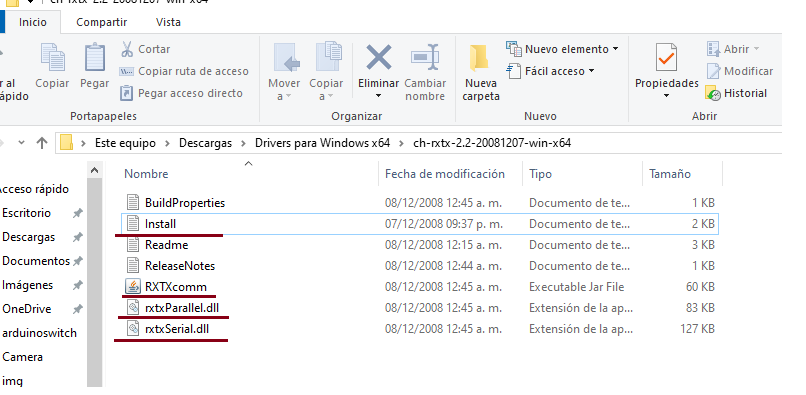The width and height of the screenshot is (806, 395).
Task: Sort by Nombre column header
Action: point(146,174)
